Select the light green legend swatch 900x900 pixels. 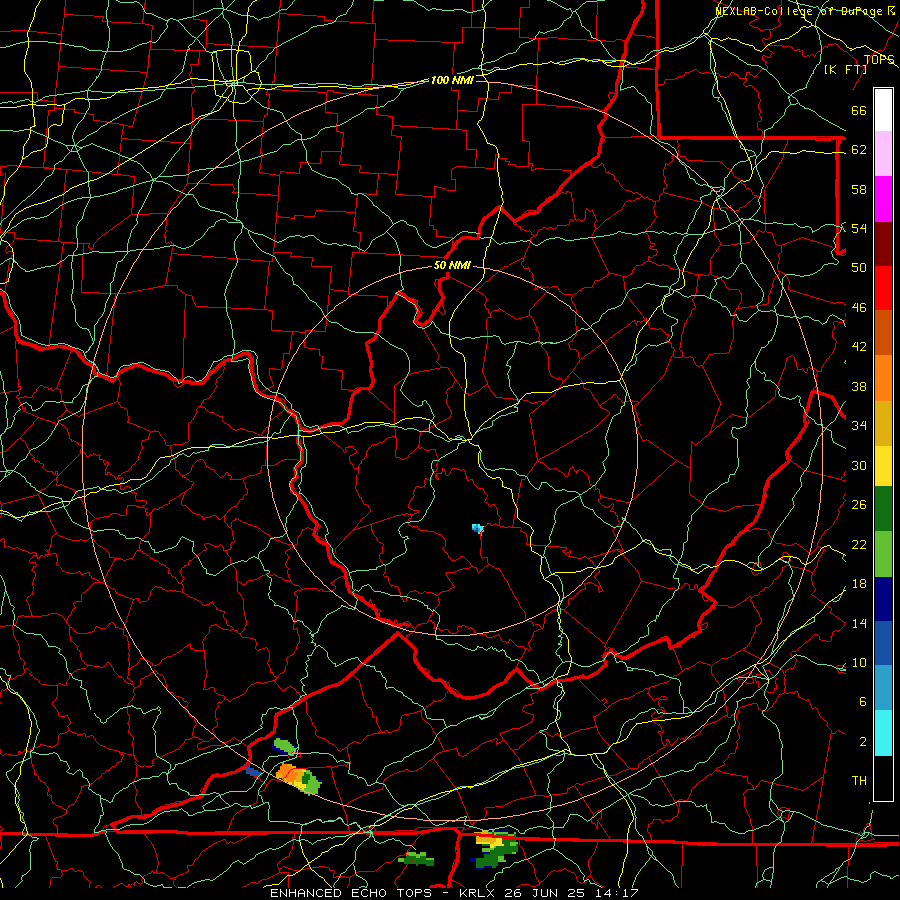coord(883,554)
